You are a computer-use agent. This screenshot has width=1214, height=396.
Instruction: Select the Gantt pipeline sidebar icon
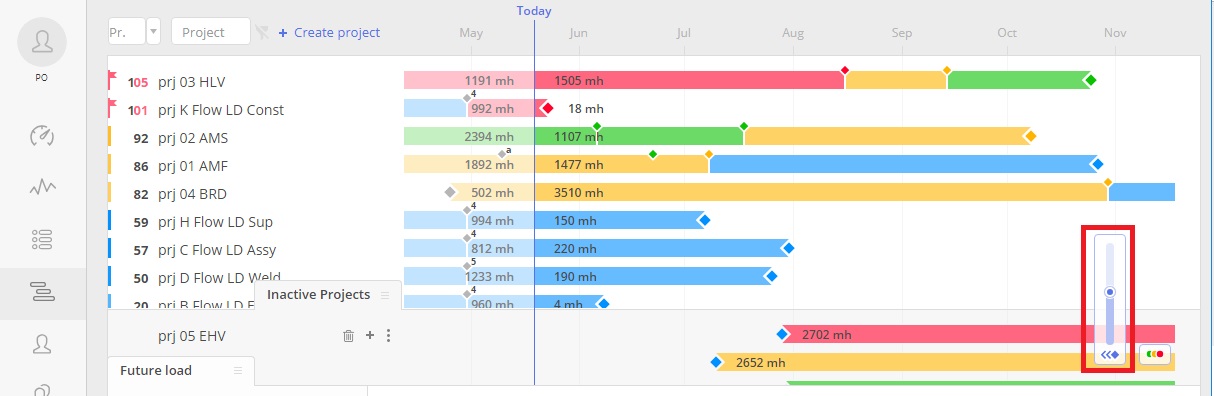click(x=42, y=292)
